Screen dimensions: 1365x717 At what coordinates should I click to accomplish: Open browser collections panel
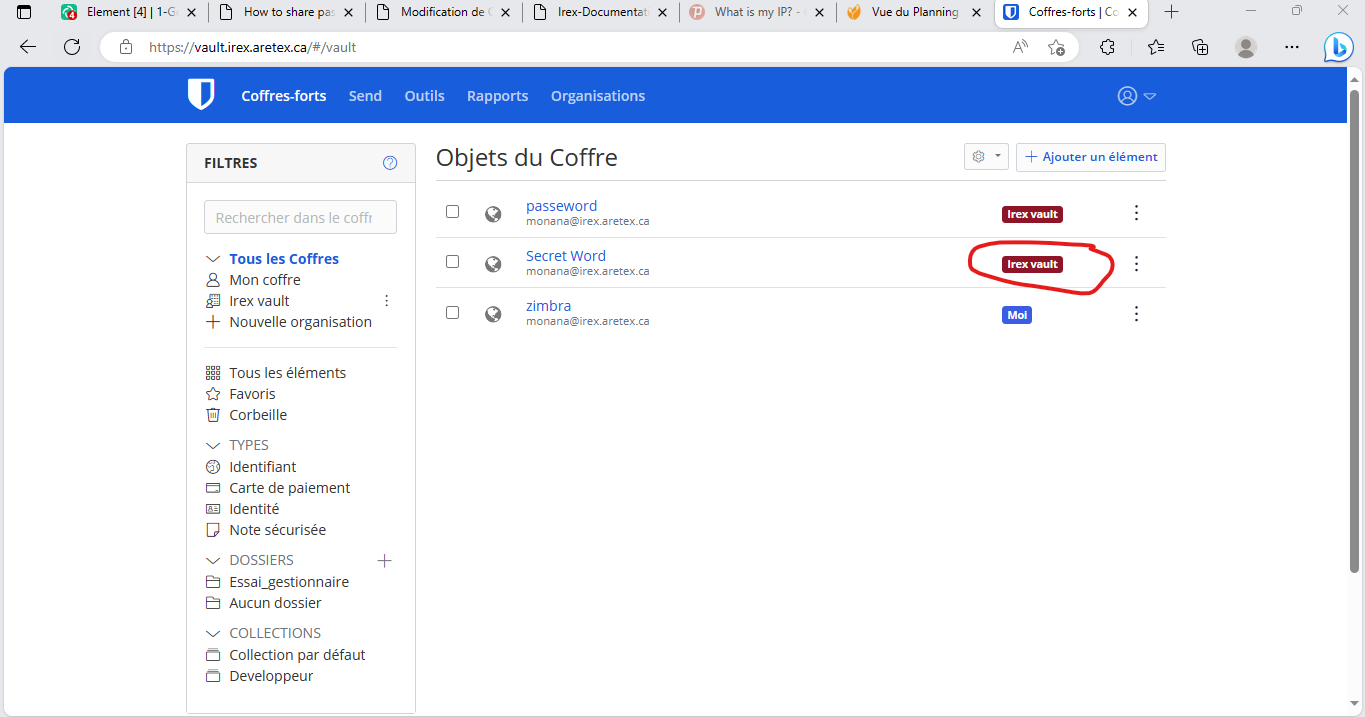pos(1201,47)
